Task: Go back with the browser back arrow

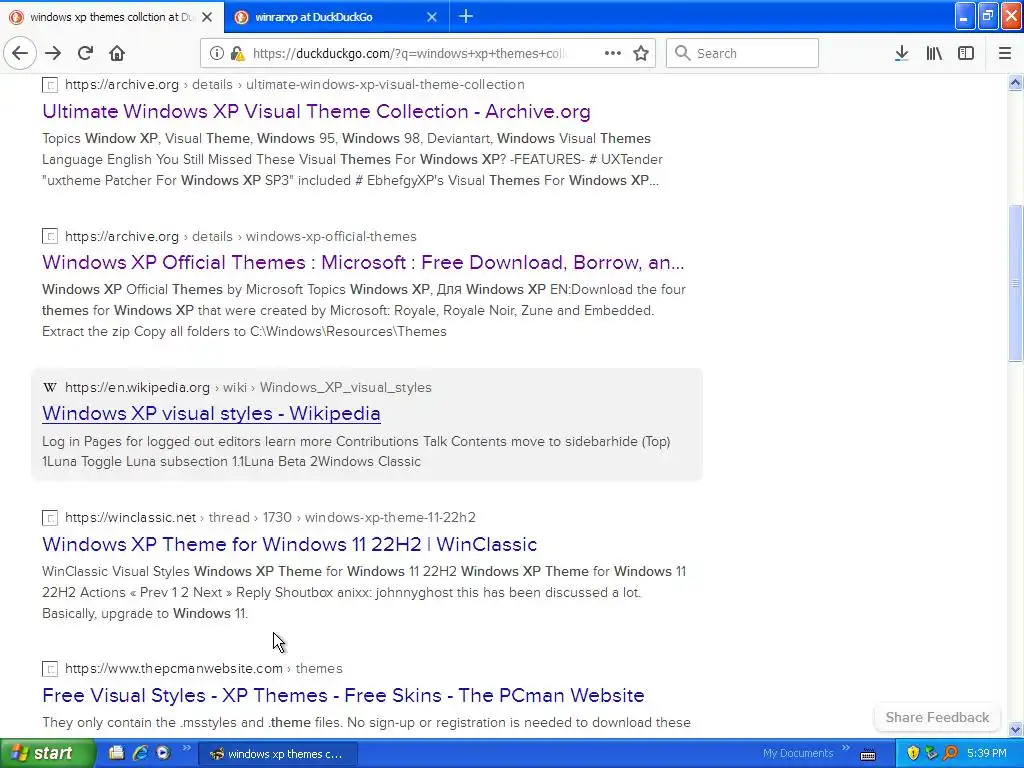Action: [x=20, y=54]
